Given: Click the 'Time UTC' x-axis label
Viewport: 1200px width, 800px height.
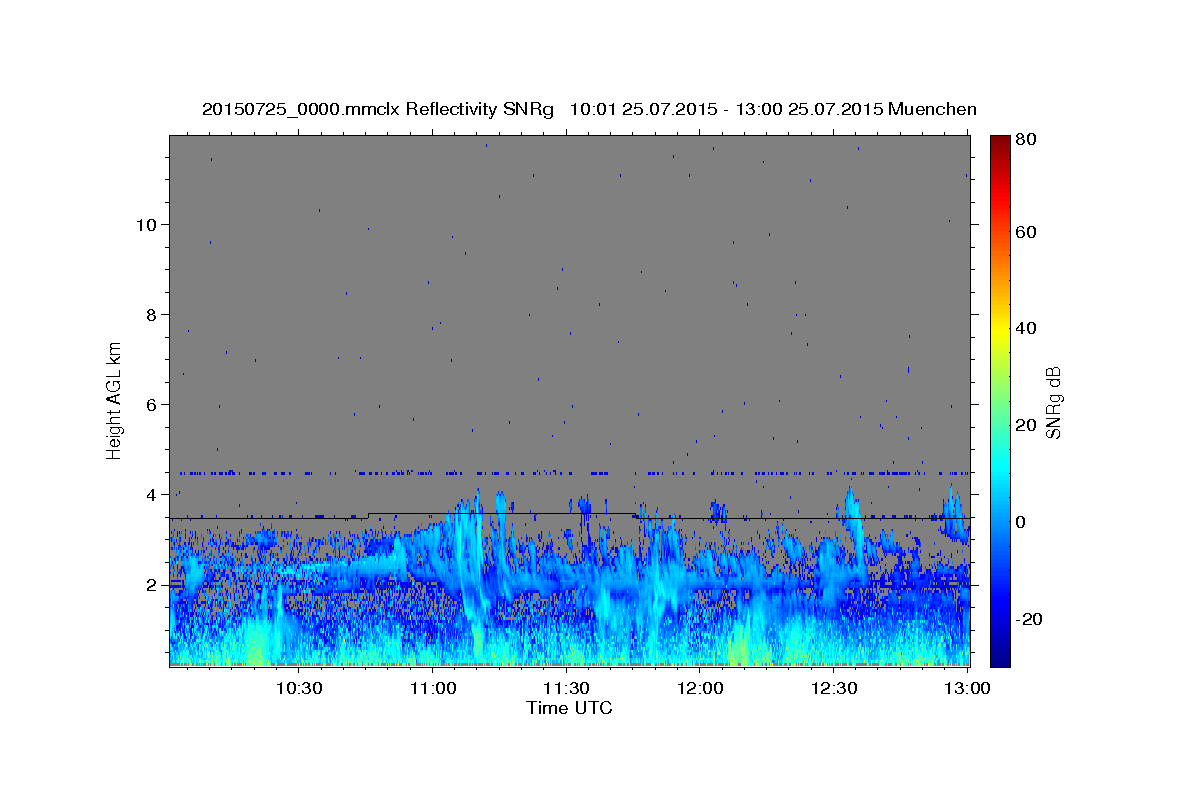Looking at the screenshot, I should (x=569, y=708).
